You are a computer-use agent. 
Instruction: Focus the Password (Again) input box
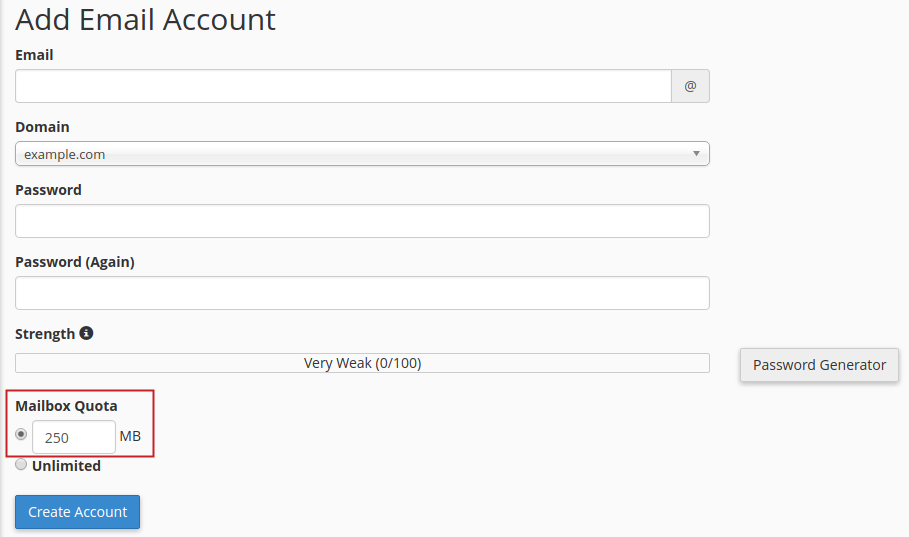(362, 293)
